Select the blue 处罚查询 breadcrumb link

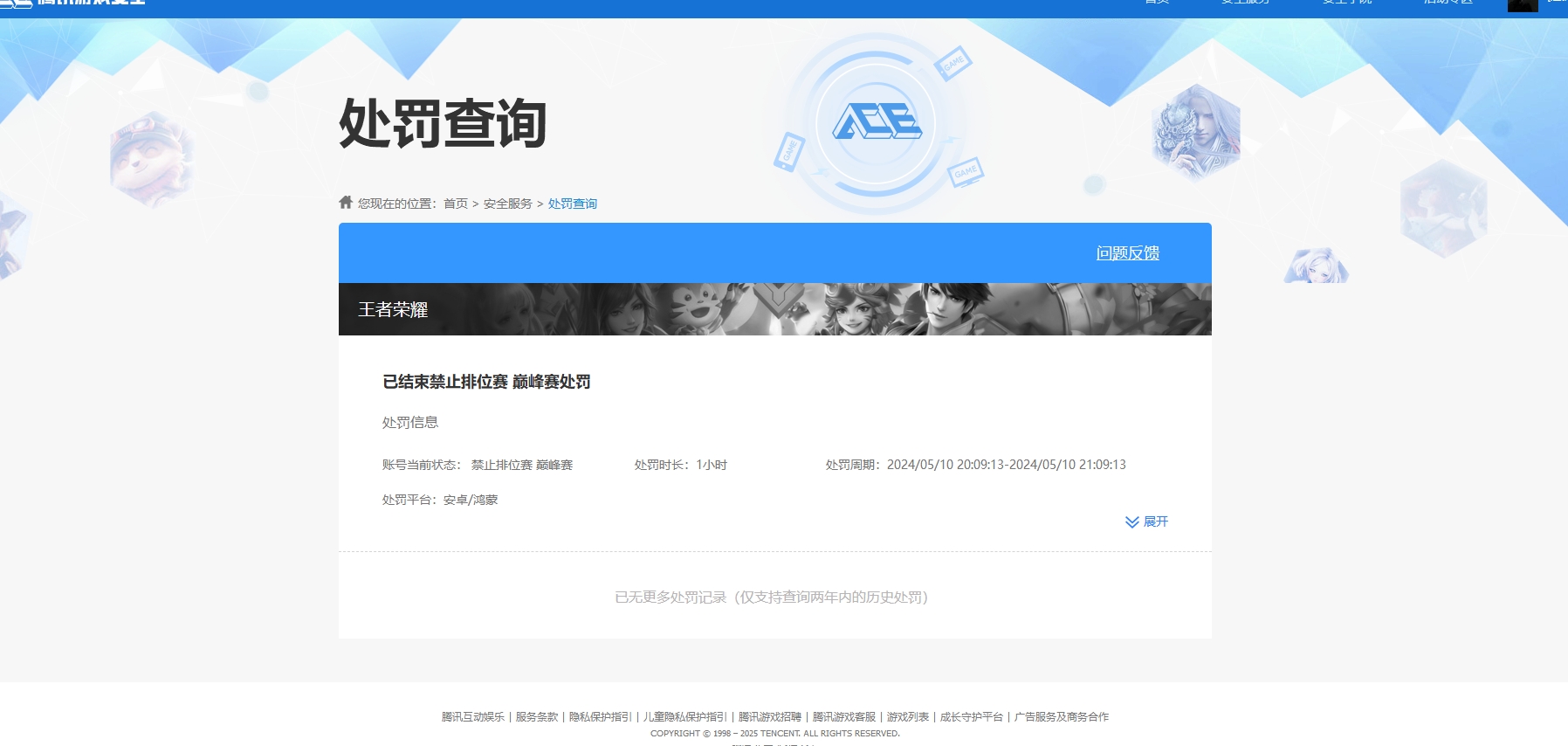coord(573,204)
